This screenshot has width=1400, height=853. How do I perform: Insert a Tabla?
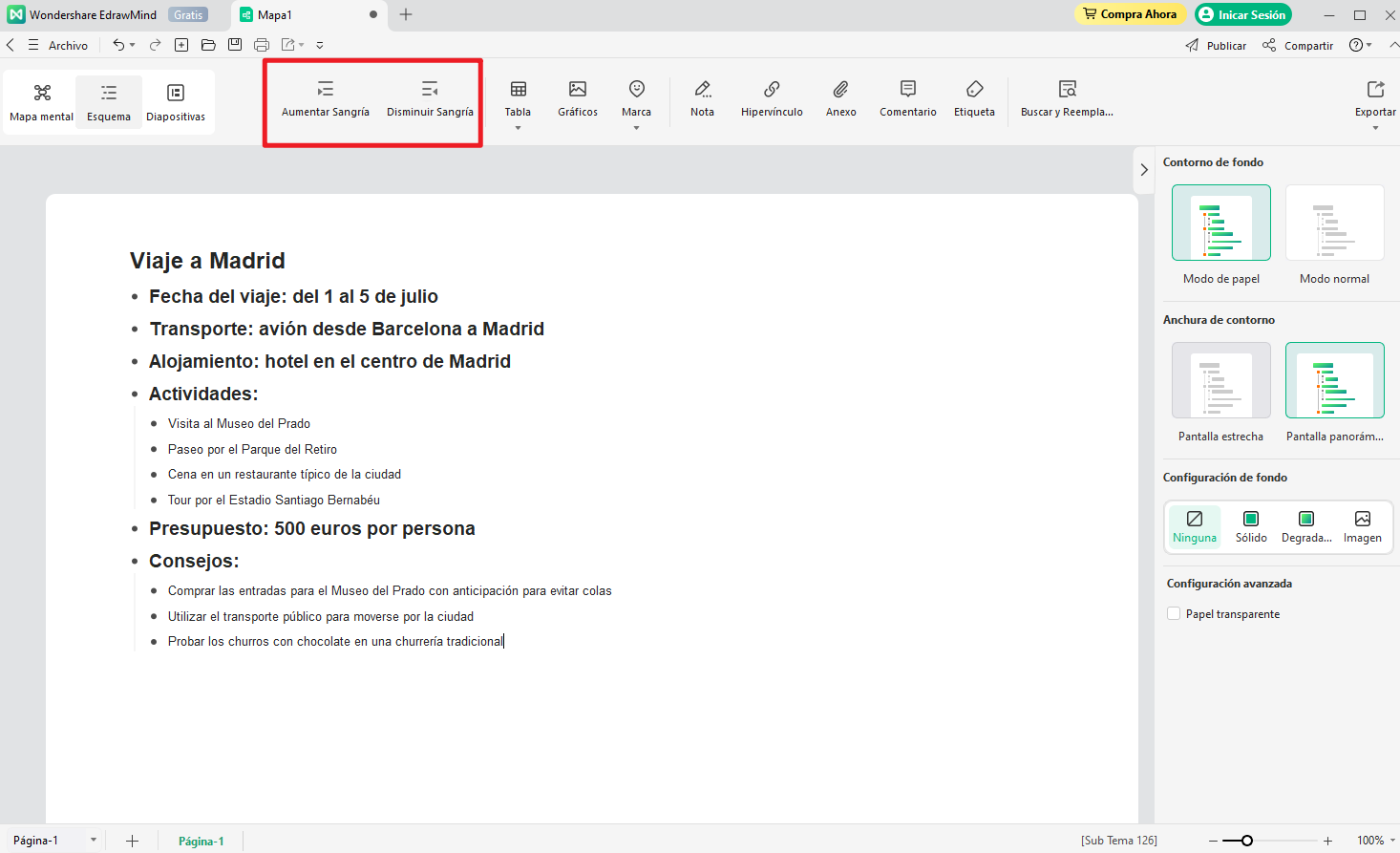[518, 99]
